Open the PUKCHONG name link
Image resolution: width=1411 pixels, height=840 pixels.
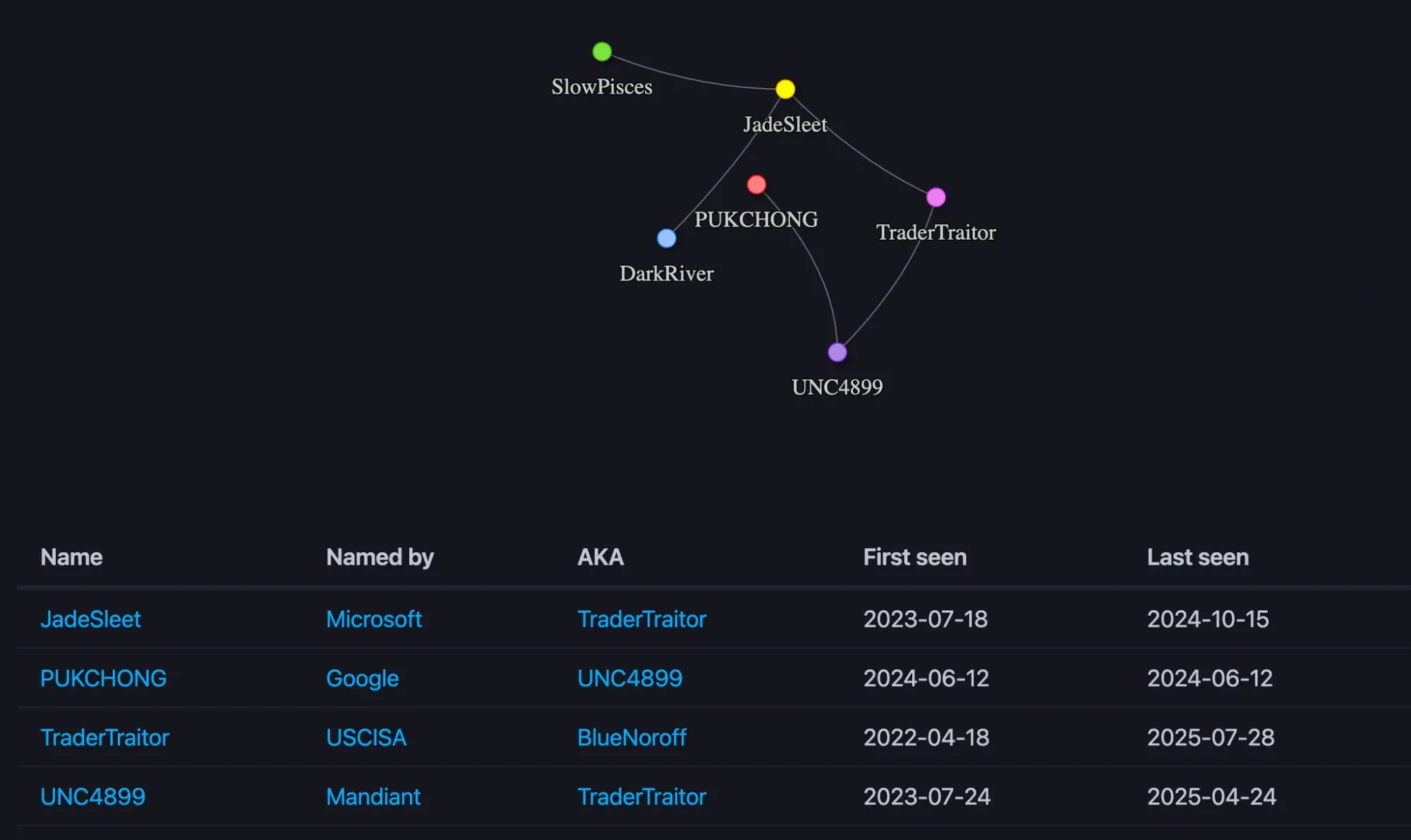pyautogui.click(x=103, y=678)
